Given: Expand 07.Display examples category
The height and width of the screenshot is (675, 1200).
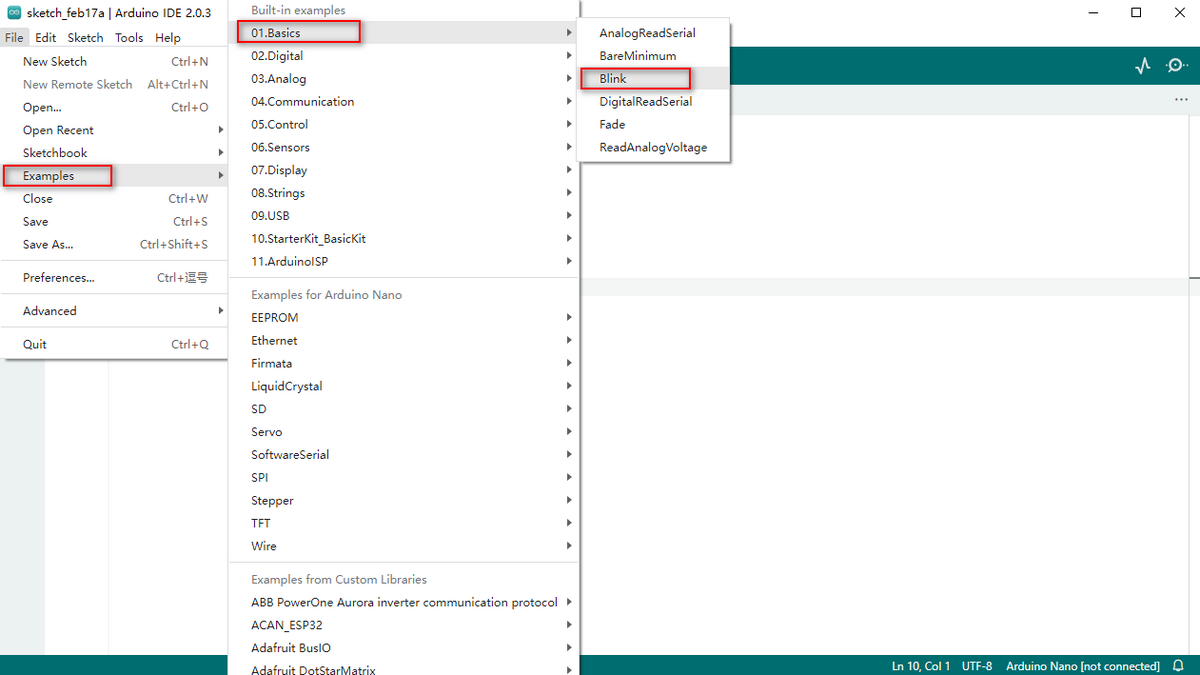Looking at the screenshot, I should click(x=404, y=170).
